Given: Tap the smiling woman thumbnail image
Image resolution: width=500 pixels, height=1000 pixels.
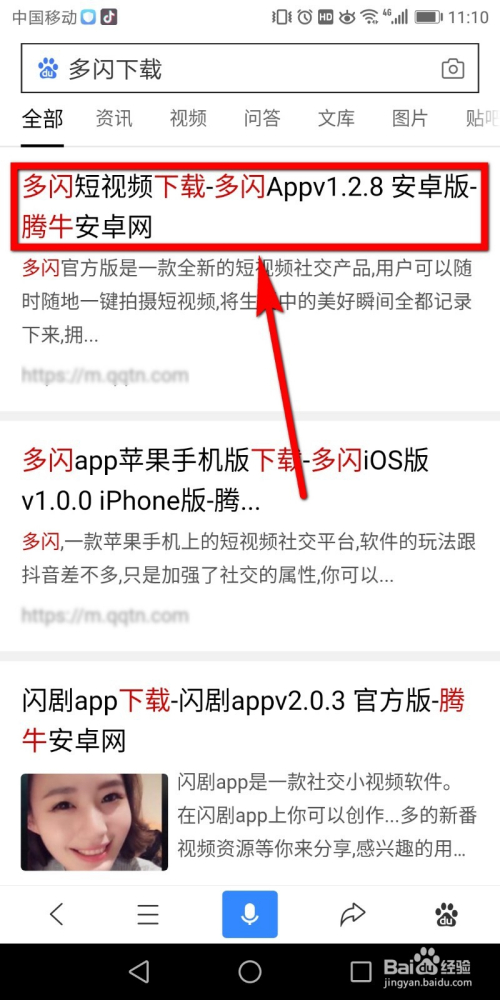Looking at the screenshot, I should coord(94,822).
